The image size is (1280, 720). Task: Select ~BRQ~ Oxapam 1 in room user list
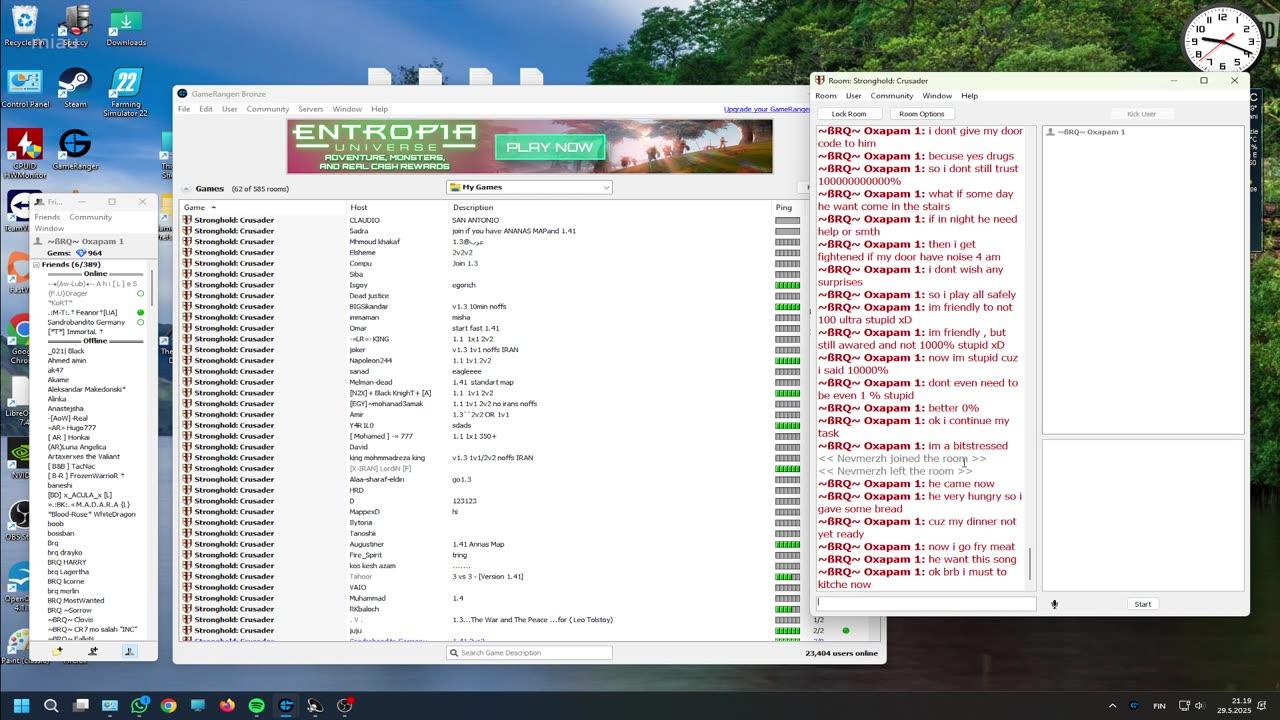coord(1090,132)
